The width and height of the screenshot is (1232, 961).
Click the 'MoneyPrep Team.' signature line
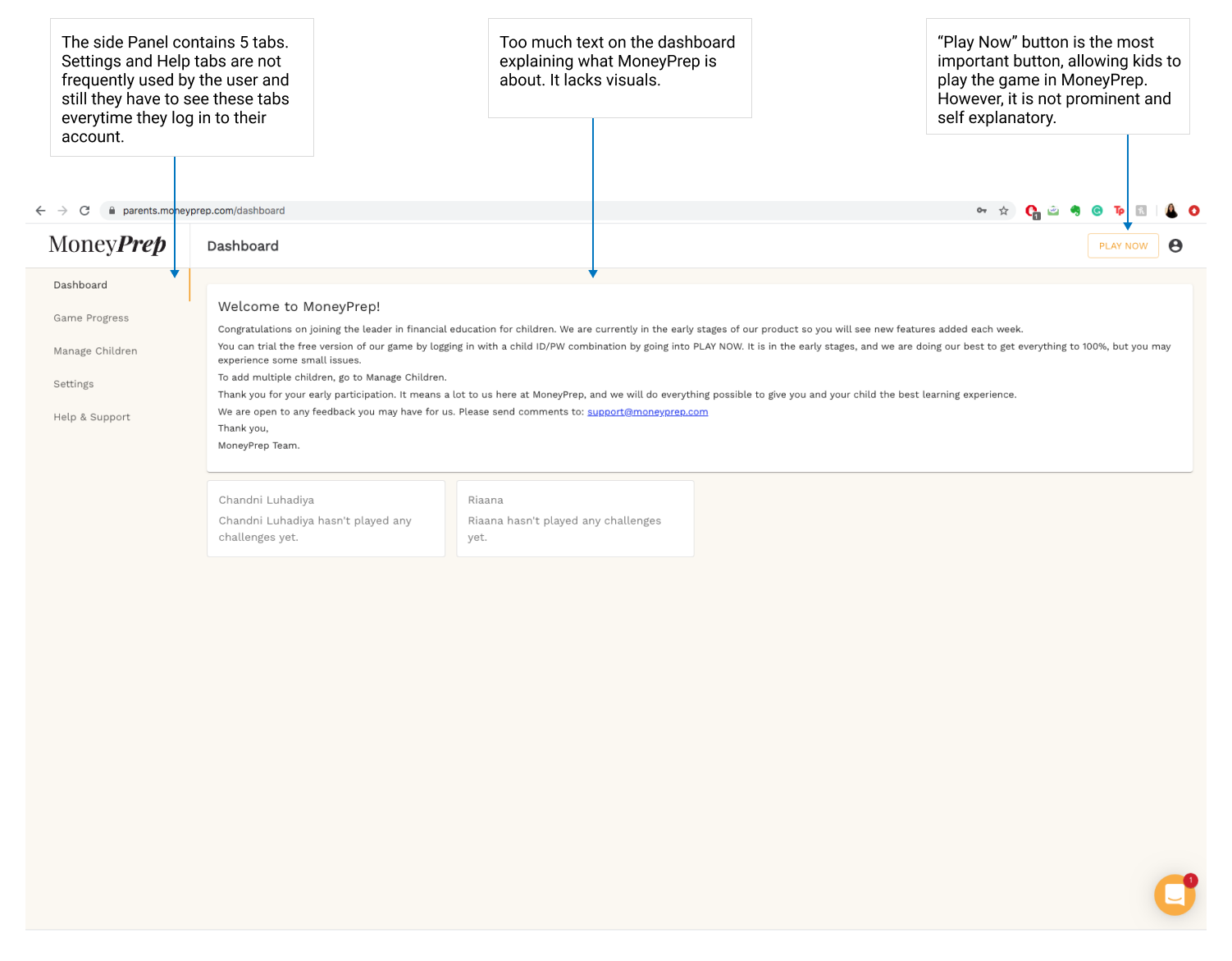click(259, 446)
